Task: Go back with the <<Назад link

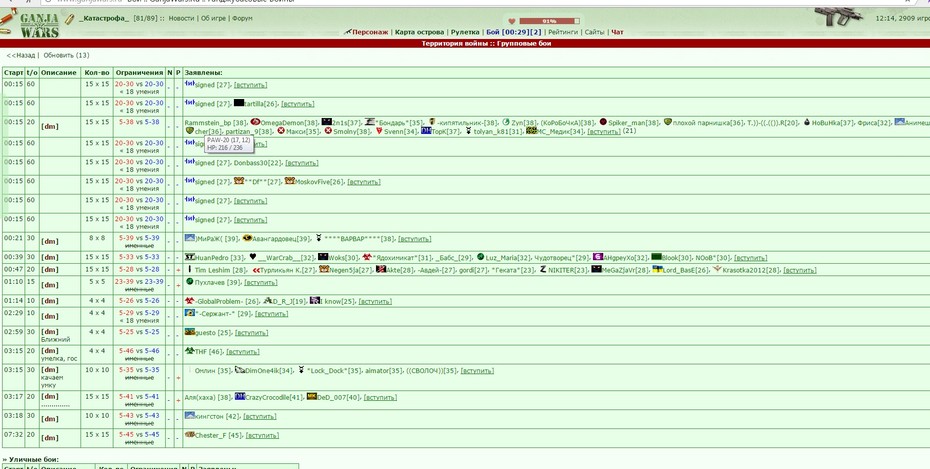Action: click(21, 55)
